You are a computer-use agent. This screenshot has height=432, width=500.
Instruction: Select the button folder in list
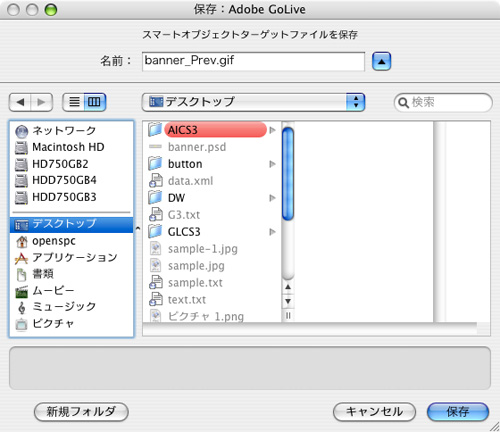(212, 164)
